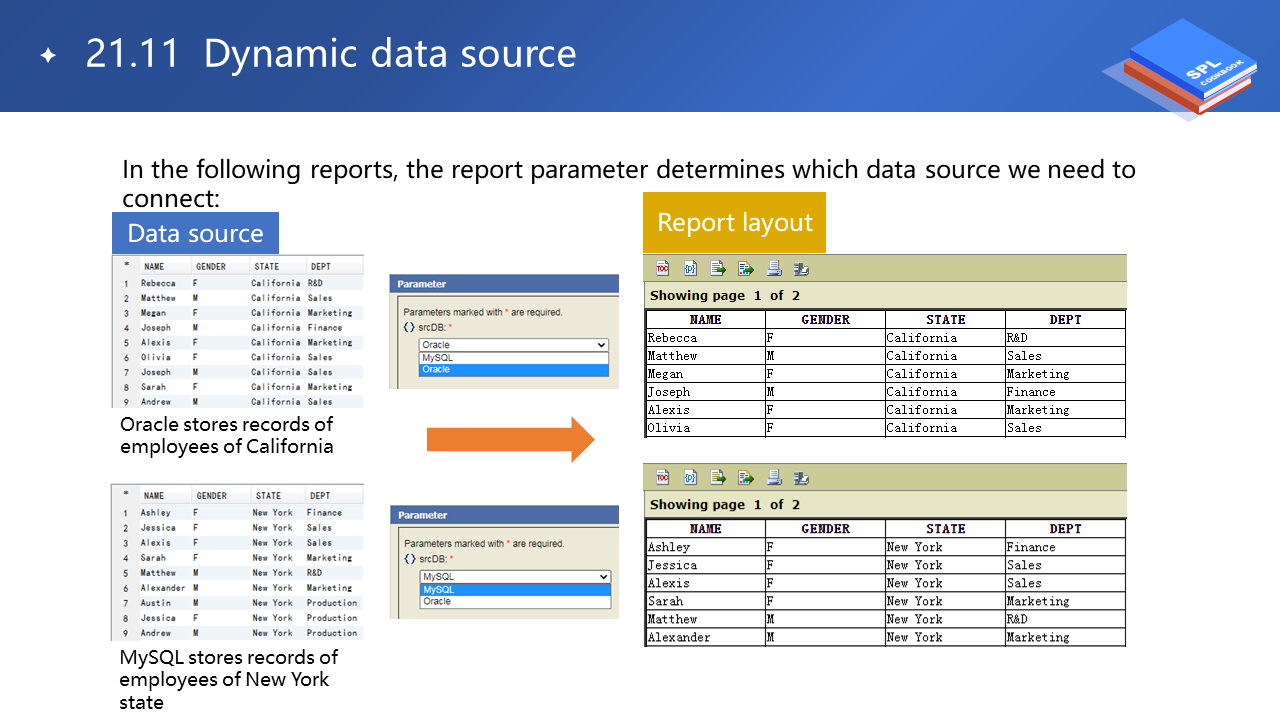Viewport: 1280px width, 720px height.
Task: Click the blue Data source label
Action: [x=195, y=233]
